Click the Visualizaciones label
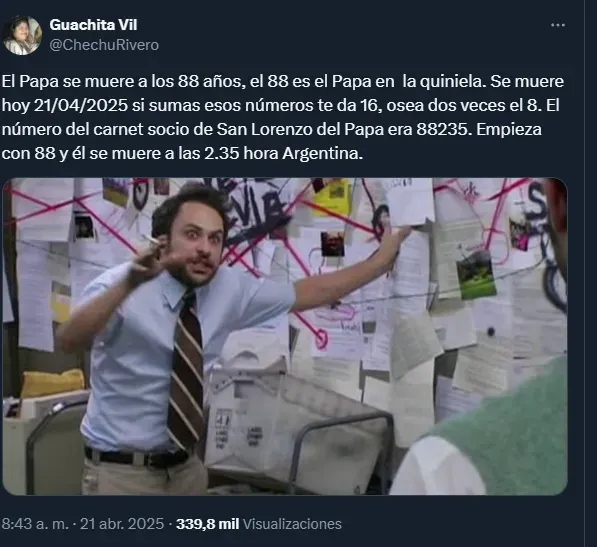 click(x=292, y=524)
